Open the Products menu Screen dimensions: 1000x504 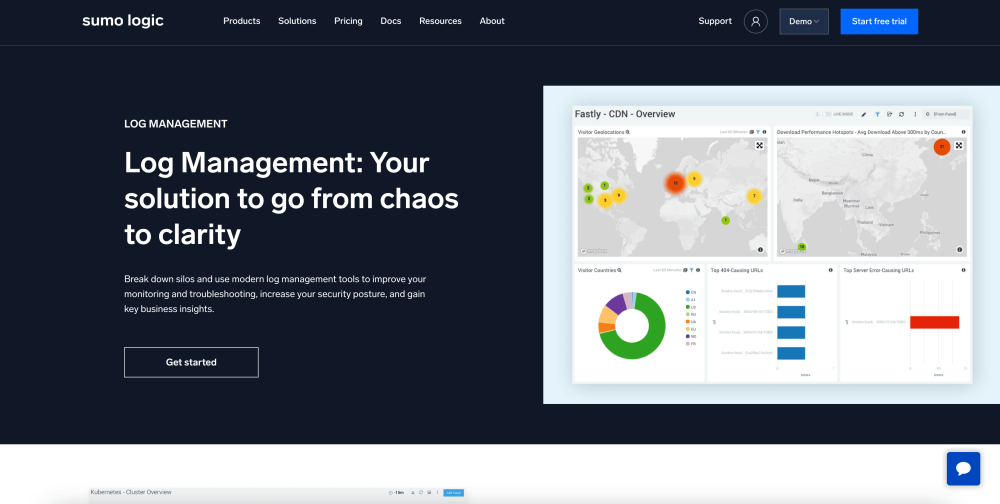pos(241,21)
